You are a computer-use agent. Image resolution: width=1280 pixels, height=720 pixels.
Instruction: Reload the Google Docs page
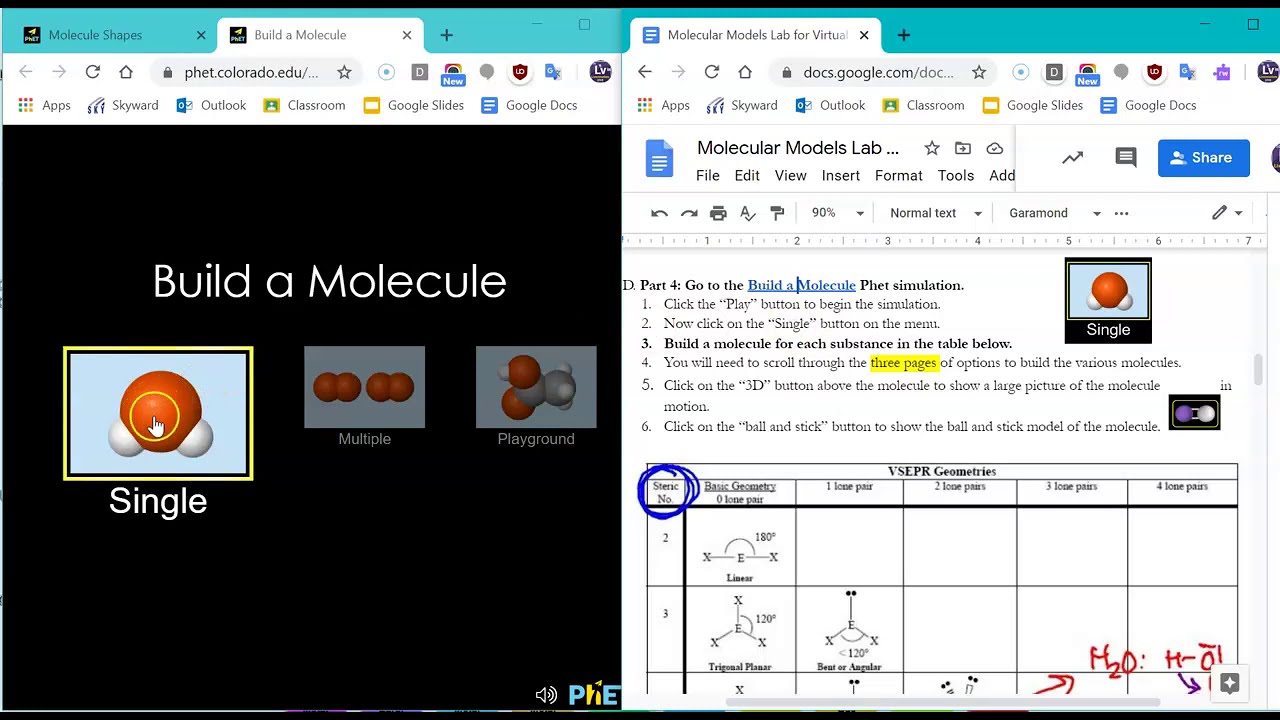pos(711,72)
